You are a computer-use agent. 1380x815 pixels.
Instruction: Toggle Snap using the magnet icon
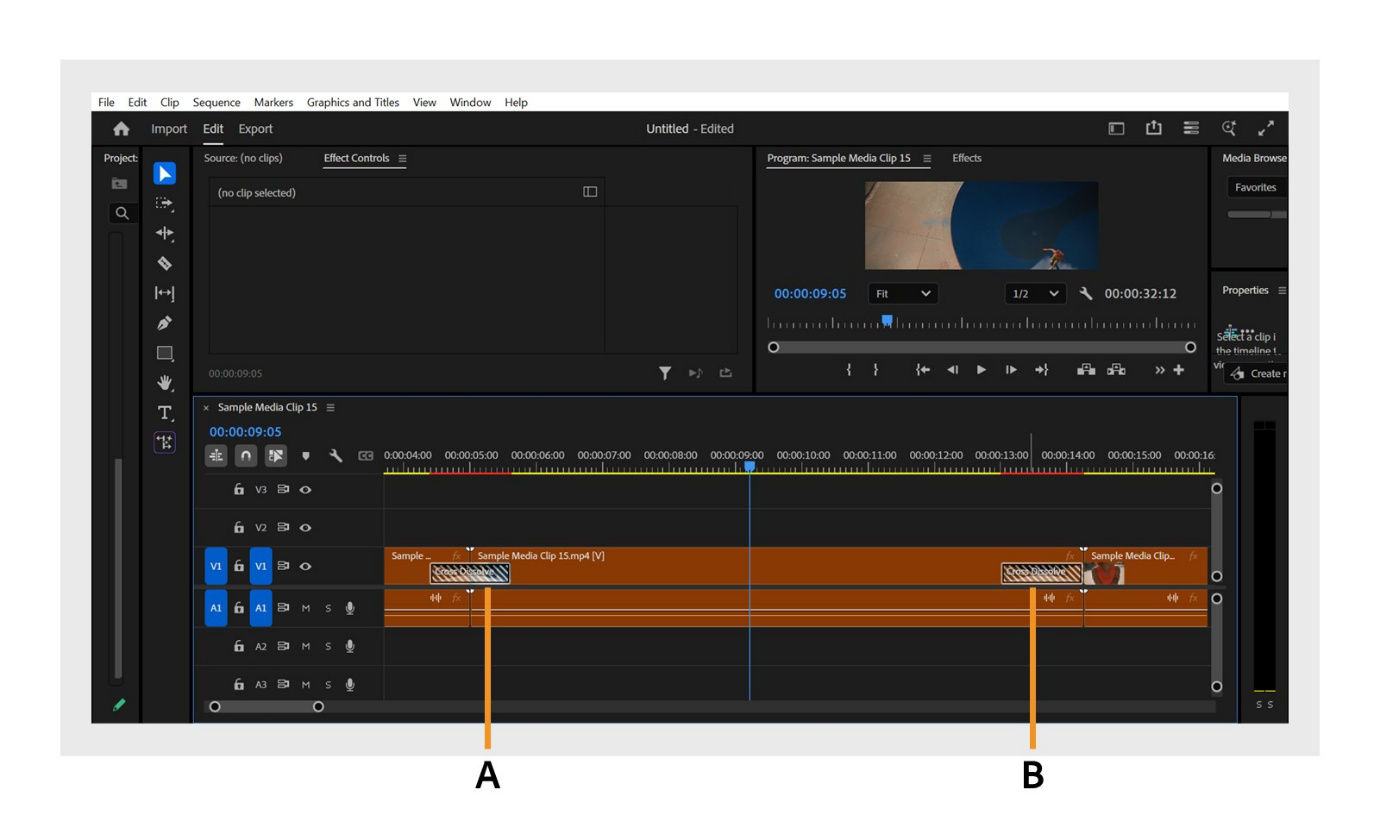(245, 456)
